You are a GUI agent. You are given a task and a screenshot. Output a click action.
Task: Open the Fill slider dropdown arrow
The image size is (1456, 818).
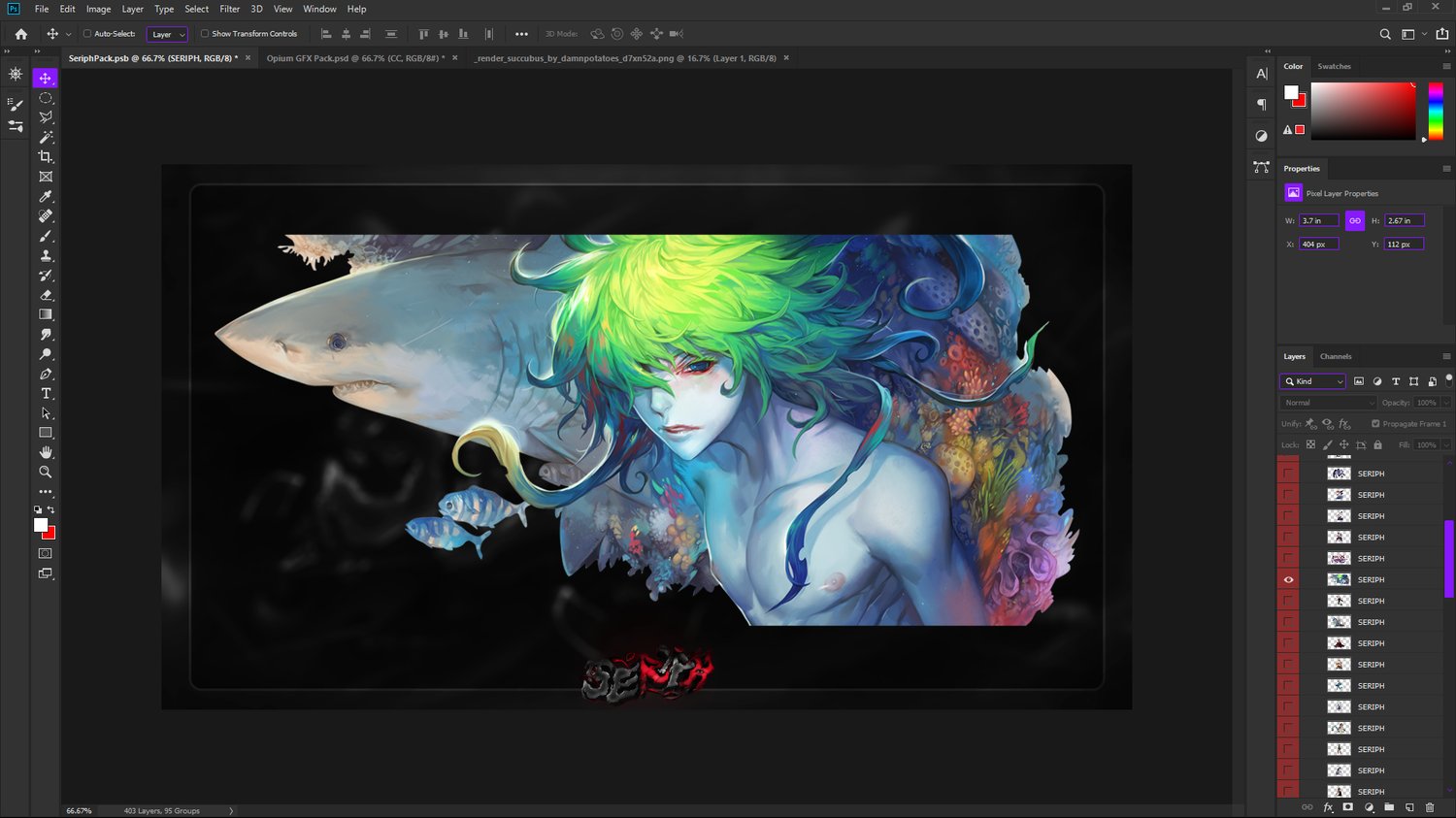click(x=1446, y=445)
